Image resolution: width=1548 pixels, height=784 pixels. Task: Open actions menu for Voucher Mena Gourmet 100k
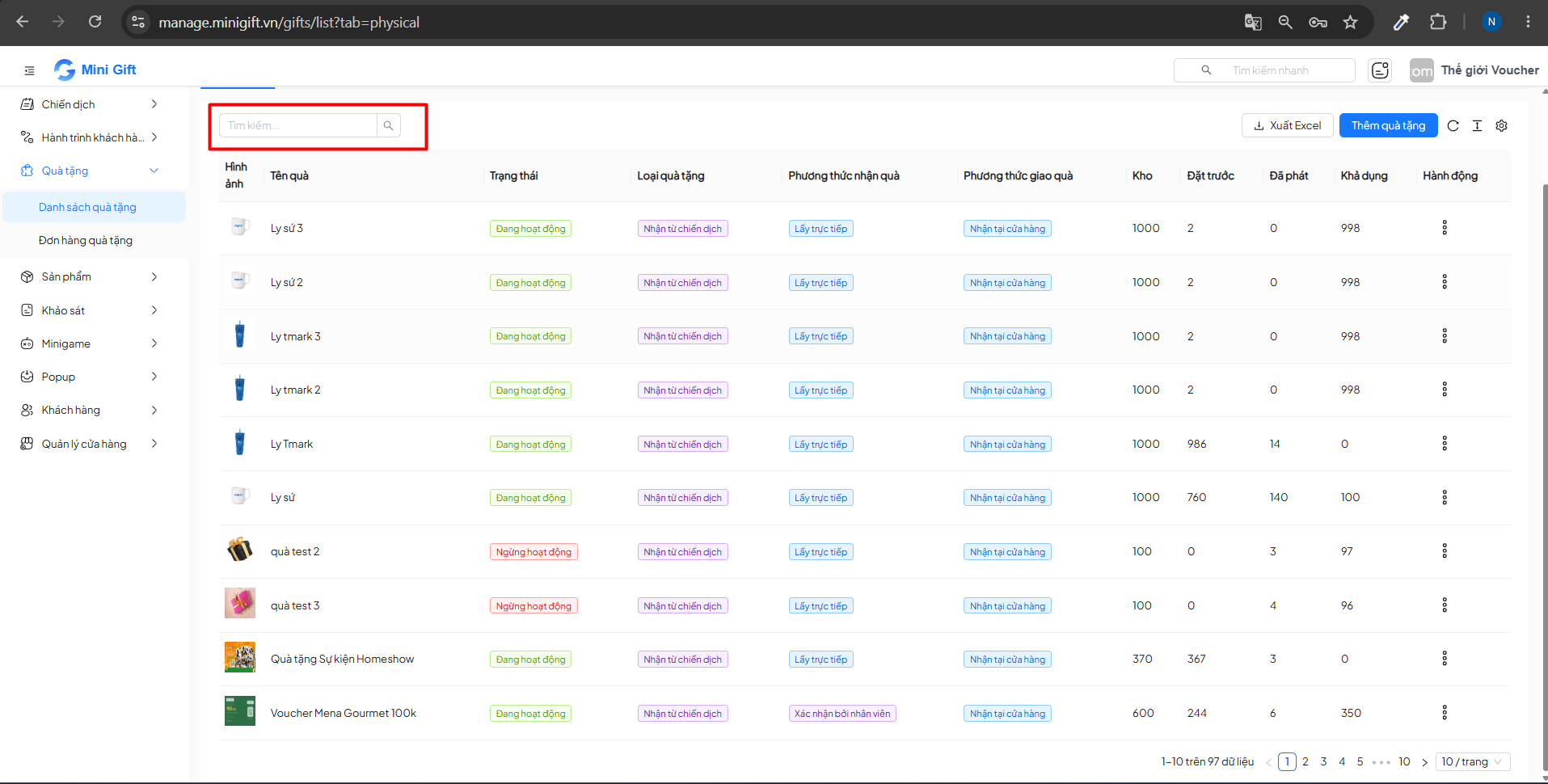[1445, 713]
